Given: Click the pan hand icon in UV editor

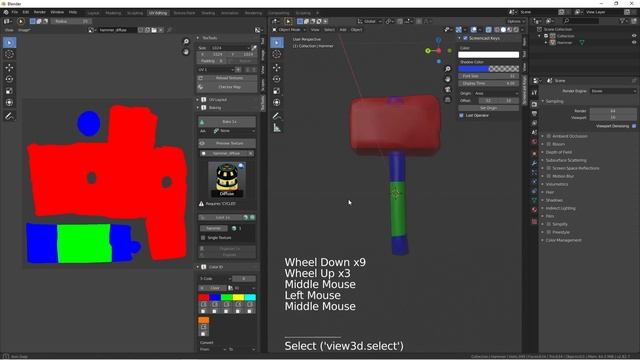Looking at the screenshot, I should [x=186, y=52].
